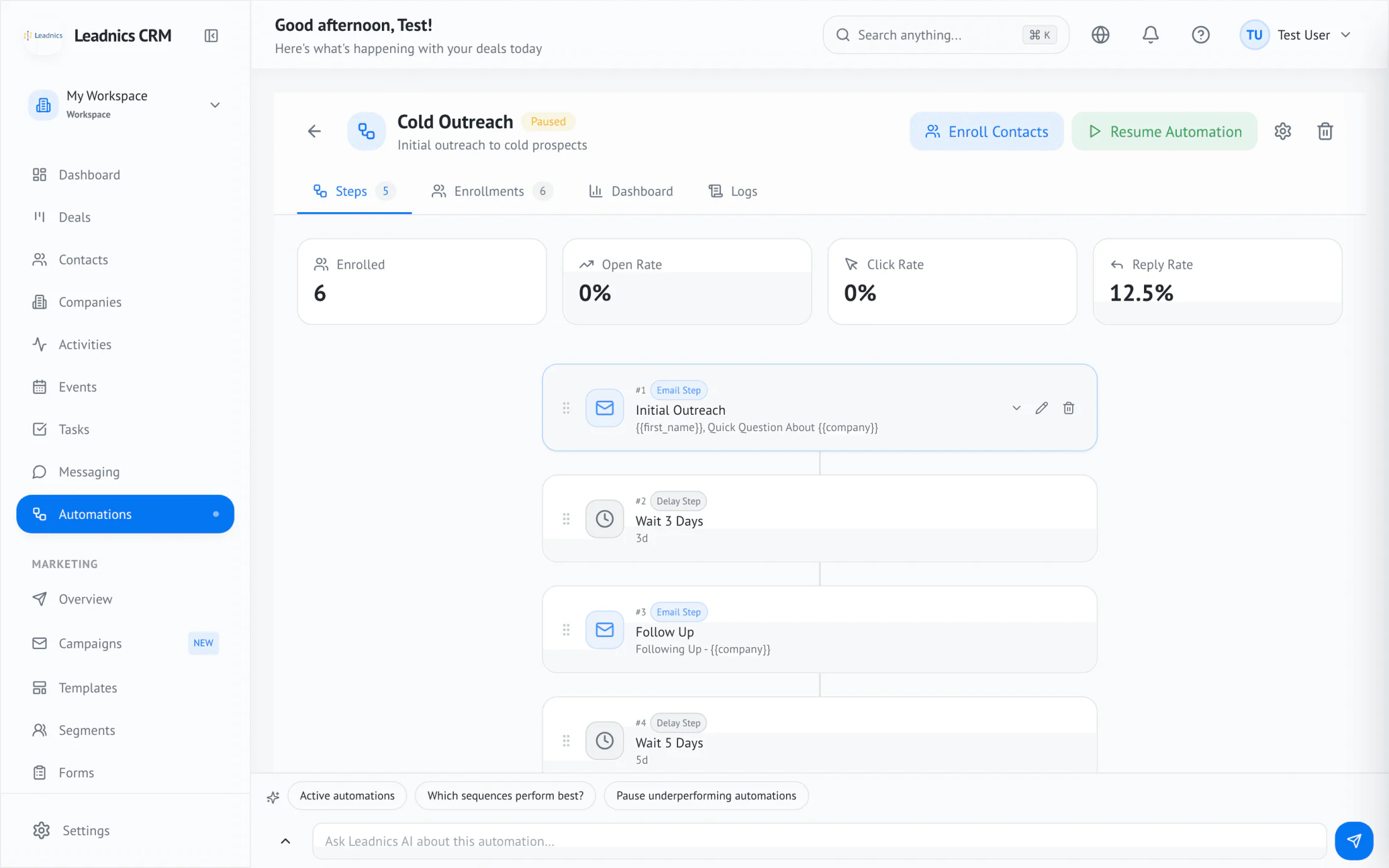Go back with the left arrow
The height and width of the screenshot is (868, 1389).
314,131
